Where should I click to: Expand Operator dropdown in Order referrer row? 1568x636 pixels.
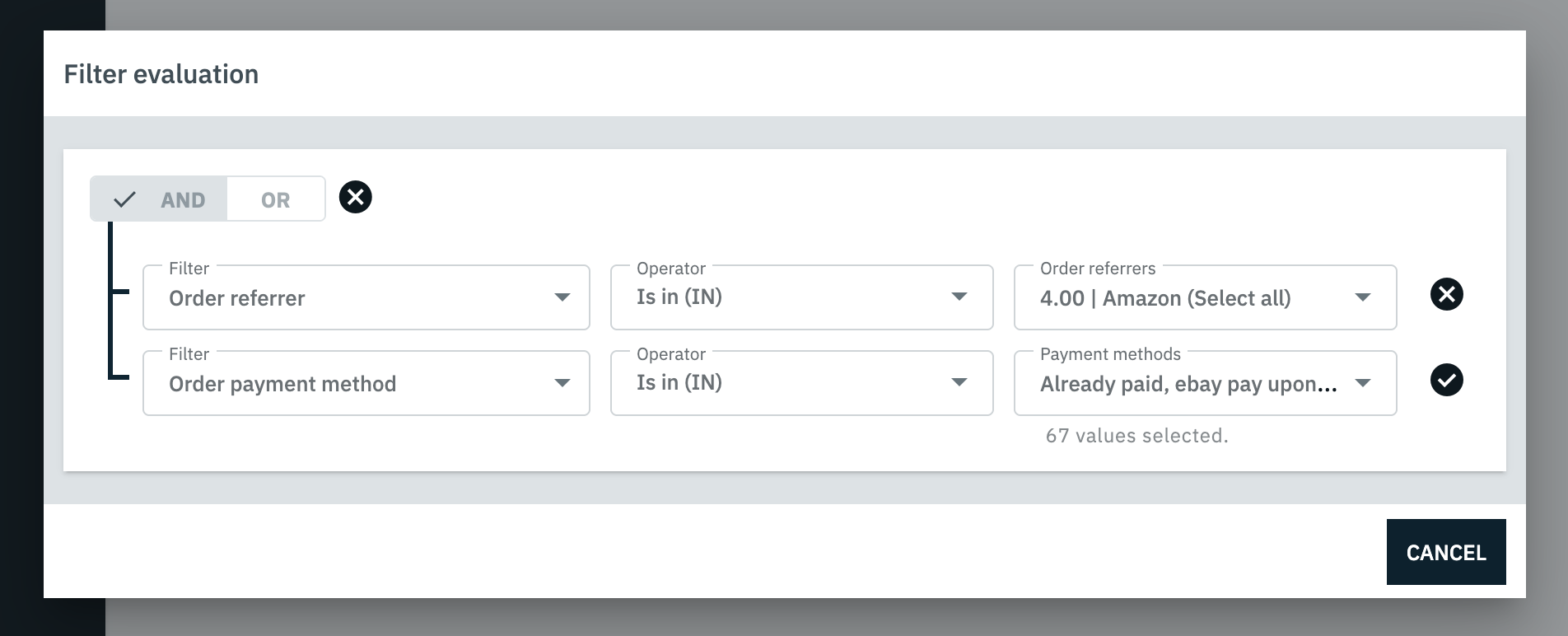tap(802, 297)
